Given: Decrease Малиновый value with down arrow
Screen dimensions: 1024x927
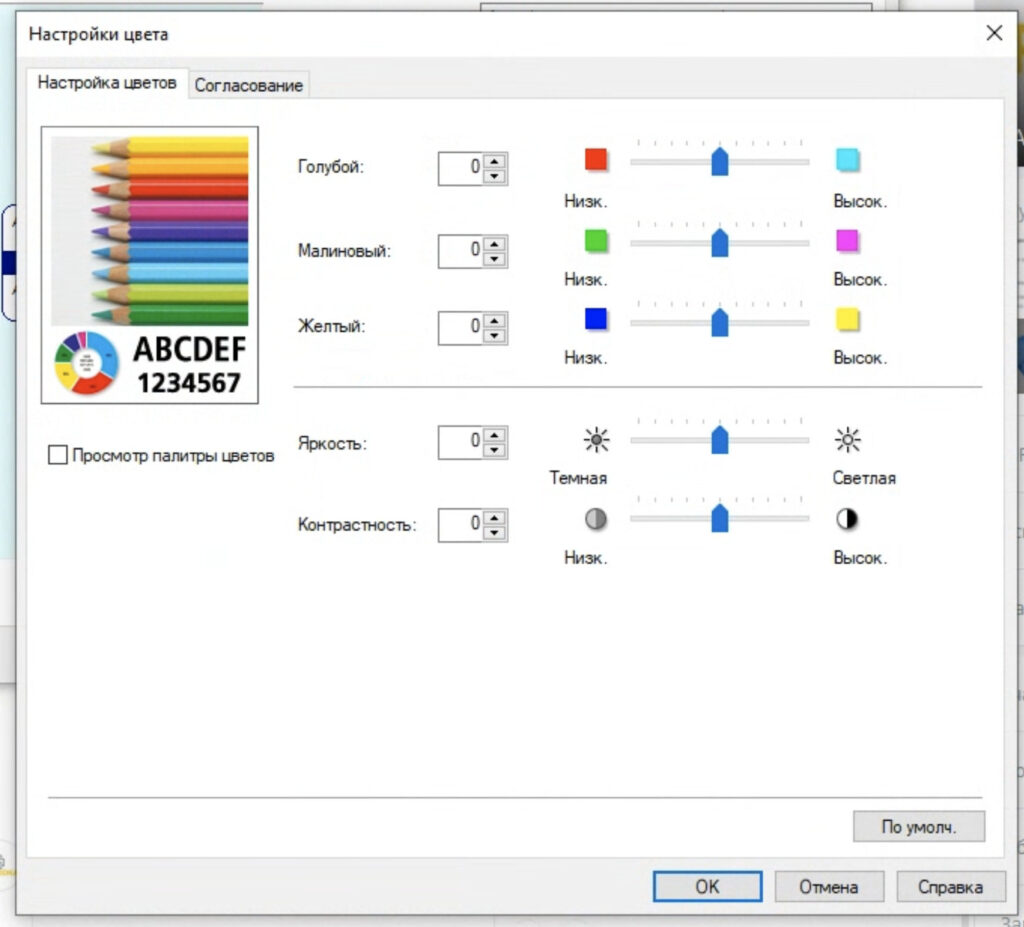Looking at the screenshot, I should pos(495,259).
